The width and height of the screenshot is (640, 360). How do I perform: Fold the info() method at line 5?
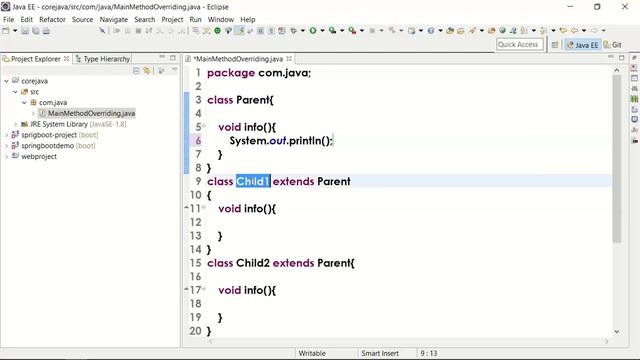tap(204, 125)
